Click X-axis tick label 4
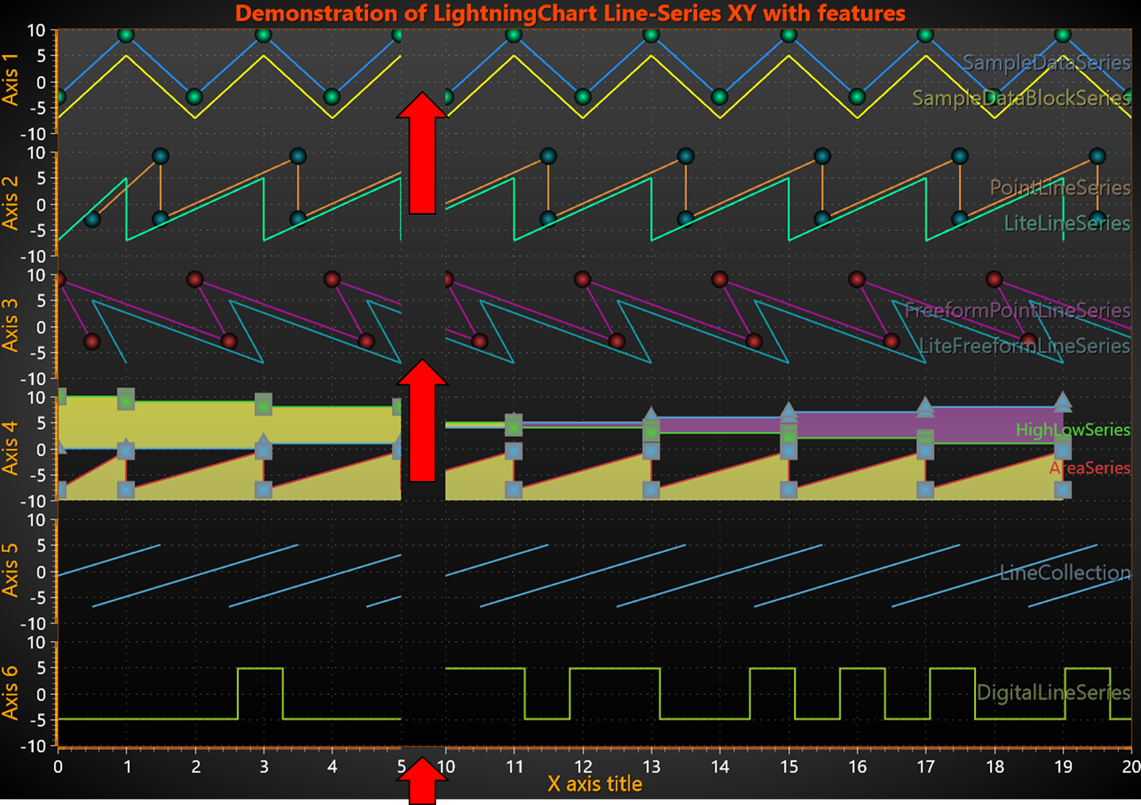The width and height of the screenshot is (1141, 805). pyautogui.click(x=333, y=766)
